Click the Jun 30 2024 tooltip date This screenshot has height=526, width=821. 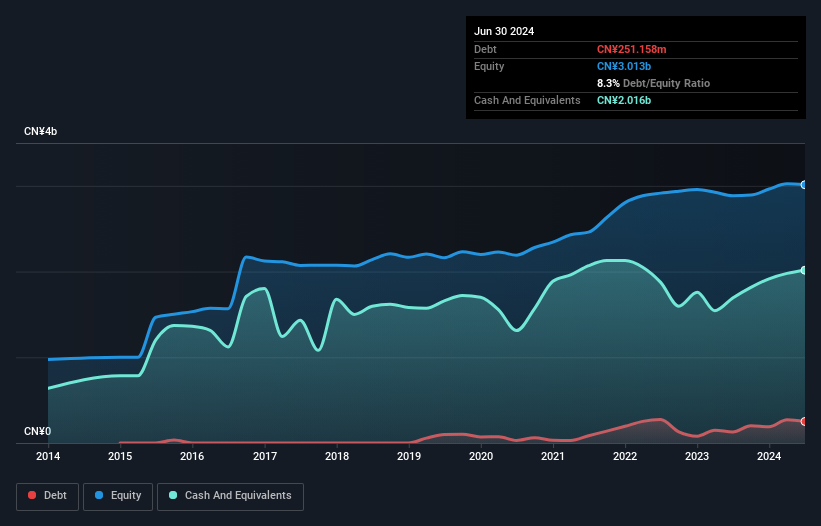(x=504, y=31)
